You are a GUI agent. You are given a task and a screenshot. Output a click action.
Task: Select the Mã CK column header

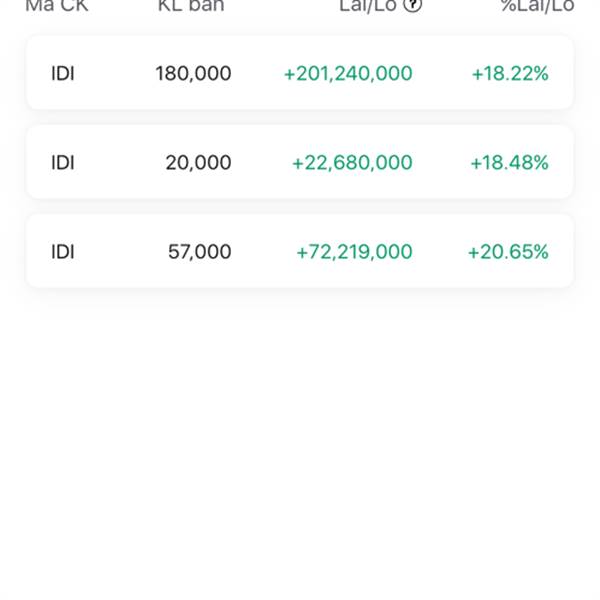(57, 6)
